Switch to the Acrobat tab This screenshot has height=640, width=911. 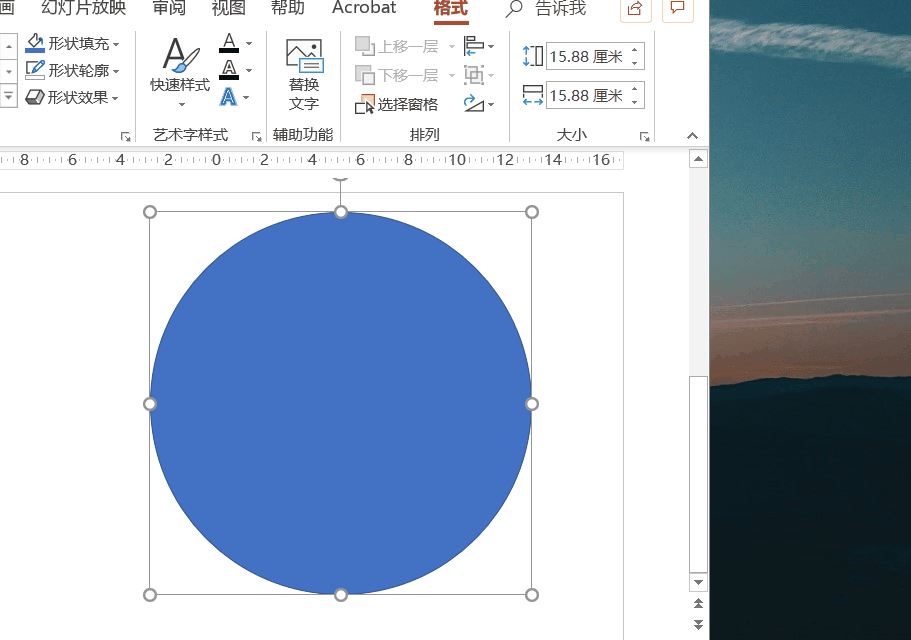[364, 8]
